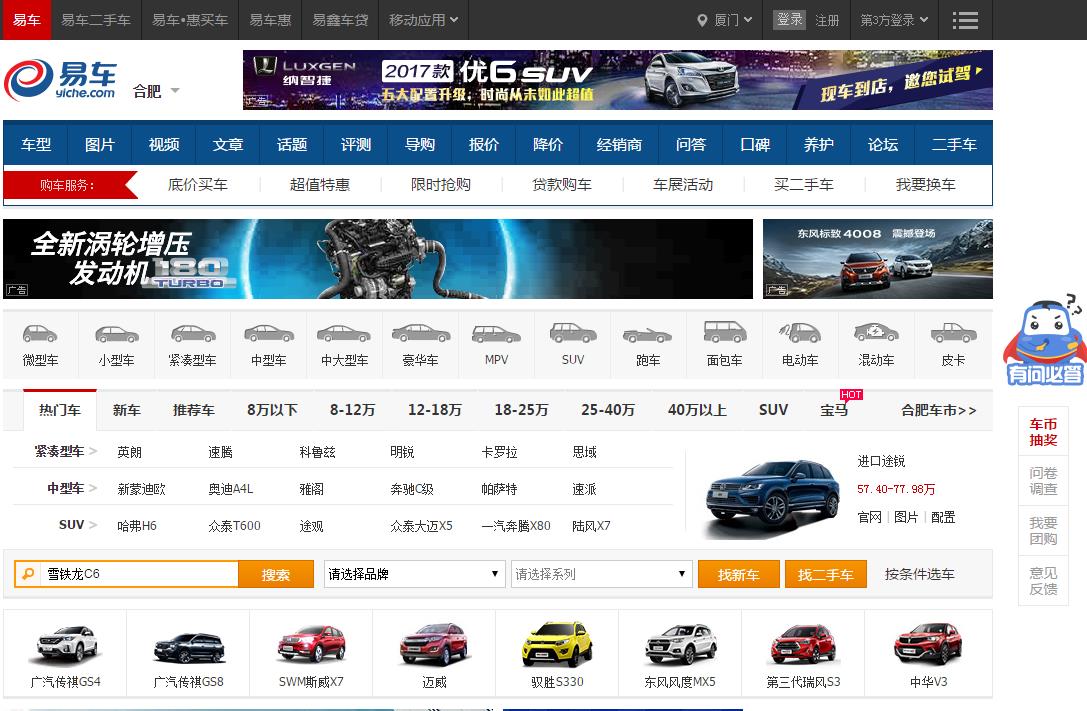Click the 登录 button in the top bar
1087x711 pixels.
[789, 19]
